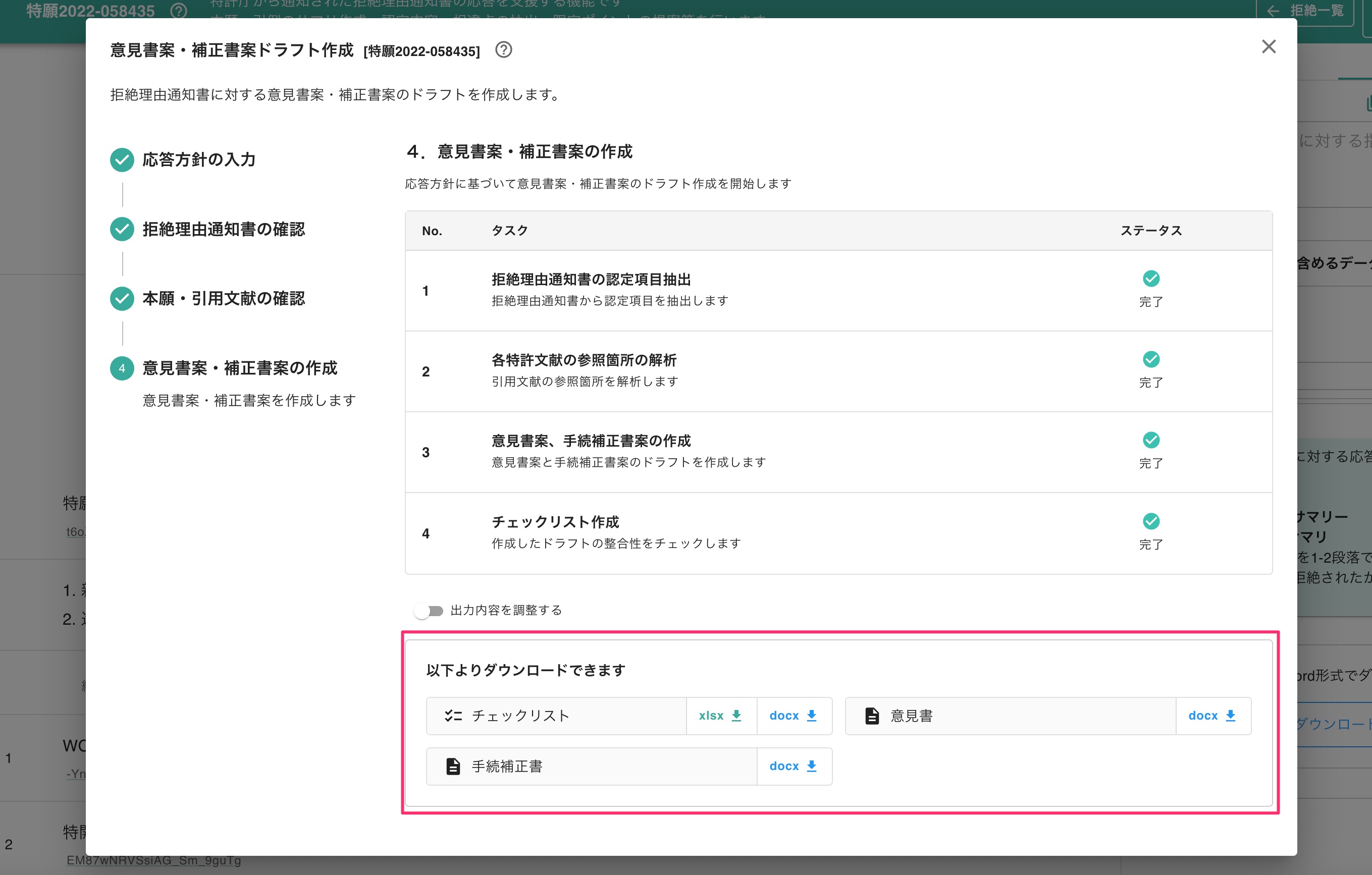The height and width of the screenshot is (875, 1372).
Task: Click the チェックリスト file label
Action: [521, 716]
